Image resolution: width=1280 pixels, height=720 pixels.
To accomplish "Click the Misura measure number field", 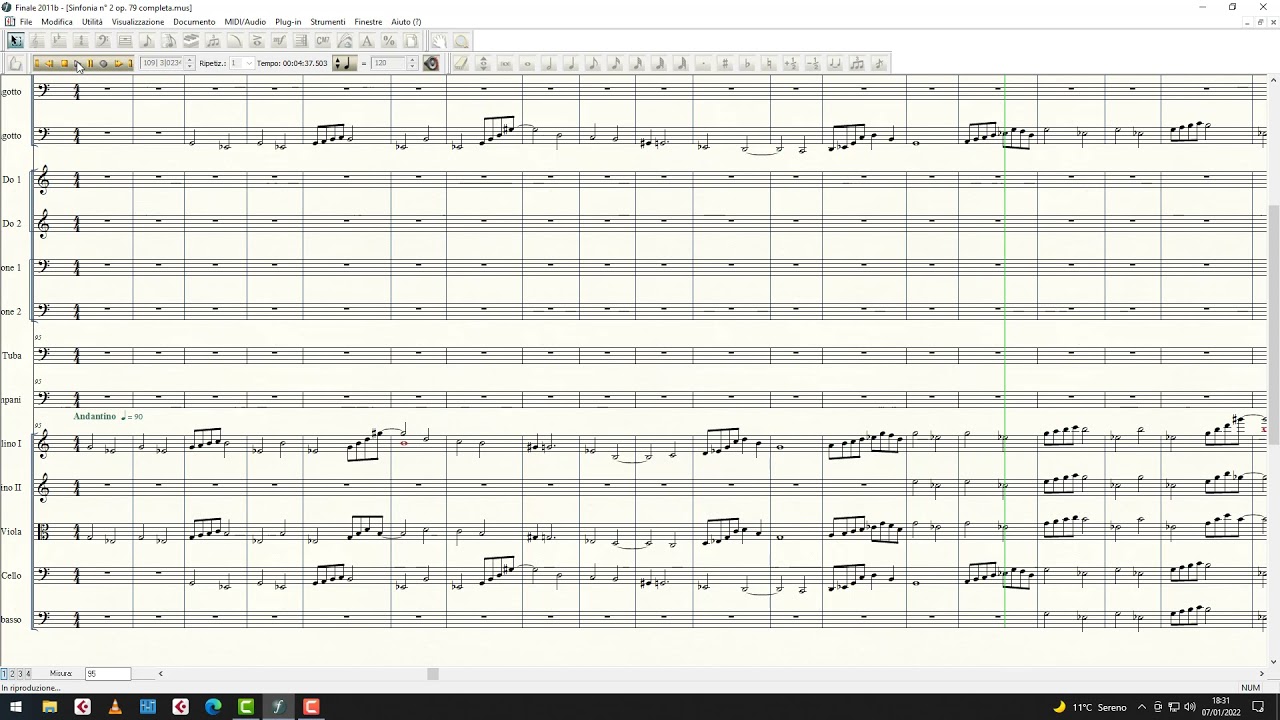I will click(107, 674).
